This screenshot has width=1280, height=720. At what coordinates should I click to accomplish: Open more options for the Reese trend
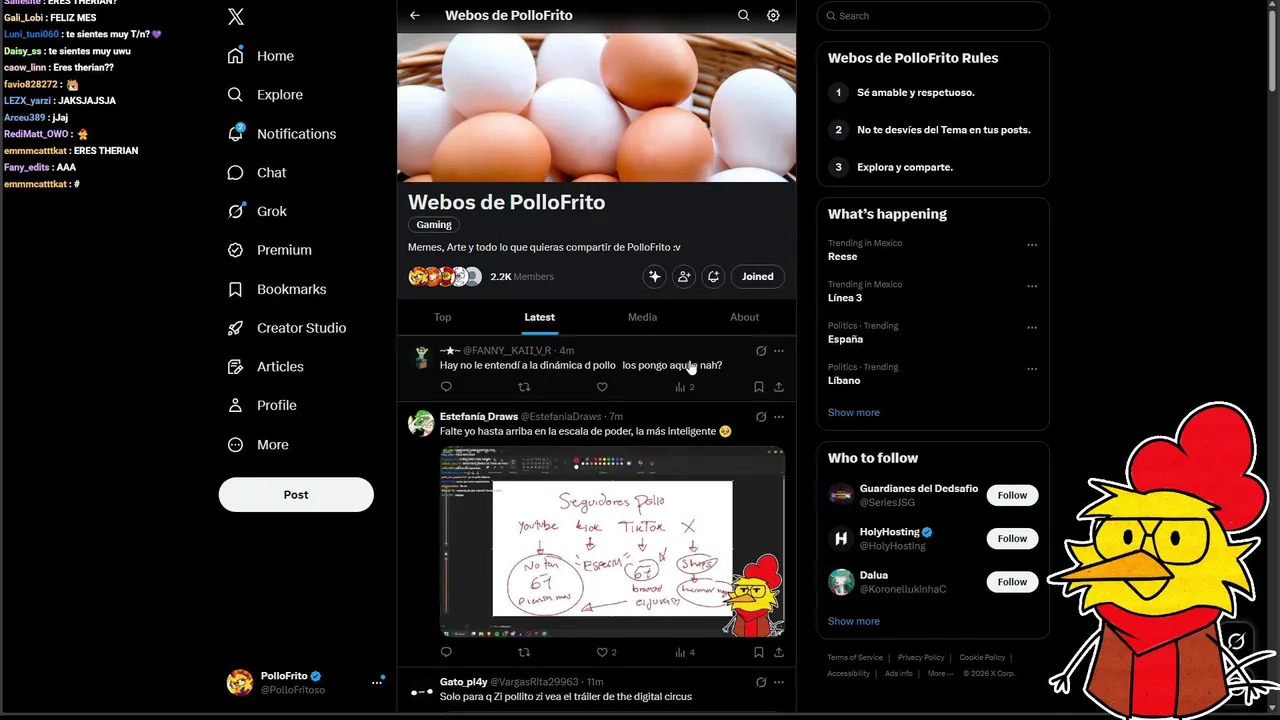coord(1032,244)
